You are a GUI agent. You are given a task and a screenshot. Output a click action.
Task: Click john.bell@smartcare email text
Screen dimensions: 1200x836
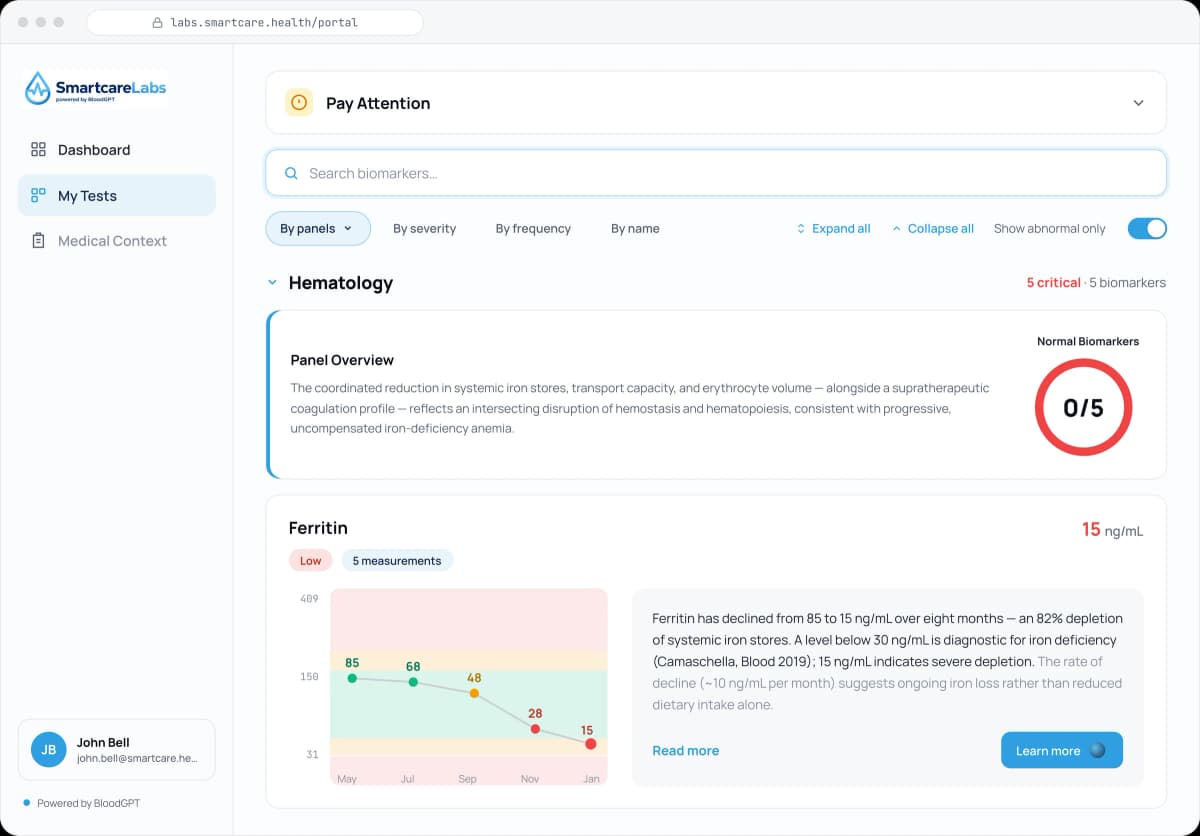pos(137,759)
